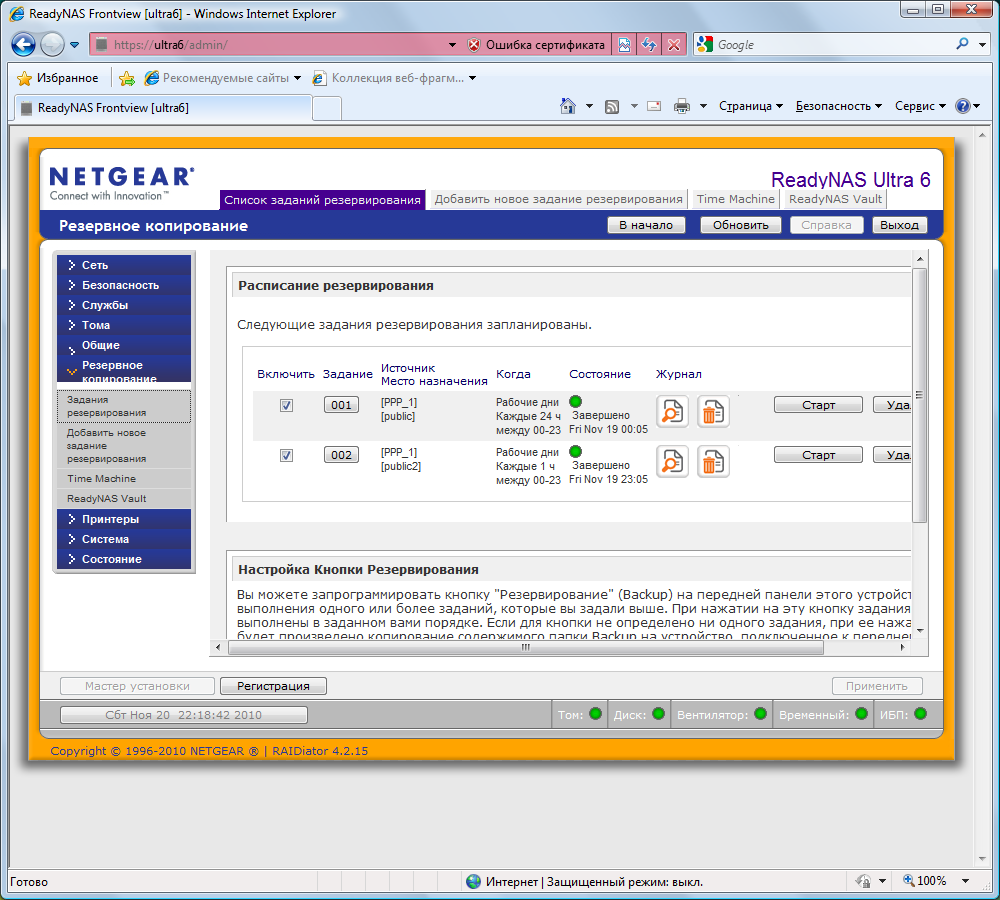Click the Read mail icon

point(654,106)
